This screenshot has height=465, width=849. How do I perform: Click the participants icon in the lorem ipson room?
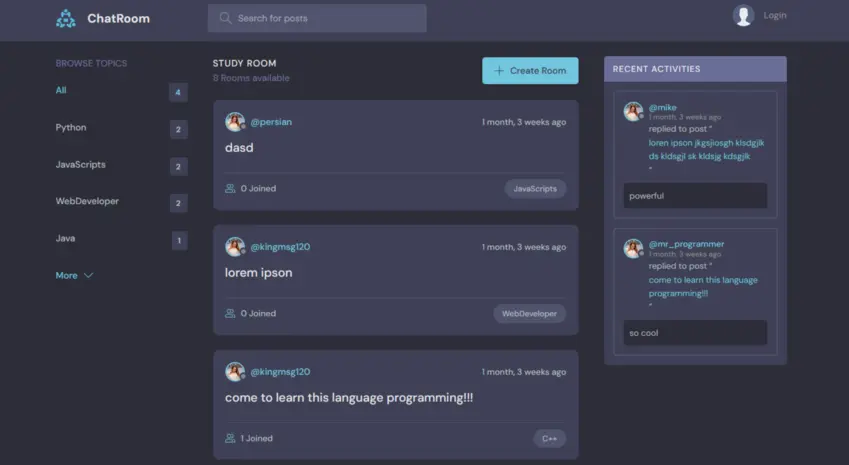pos(230,313)
